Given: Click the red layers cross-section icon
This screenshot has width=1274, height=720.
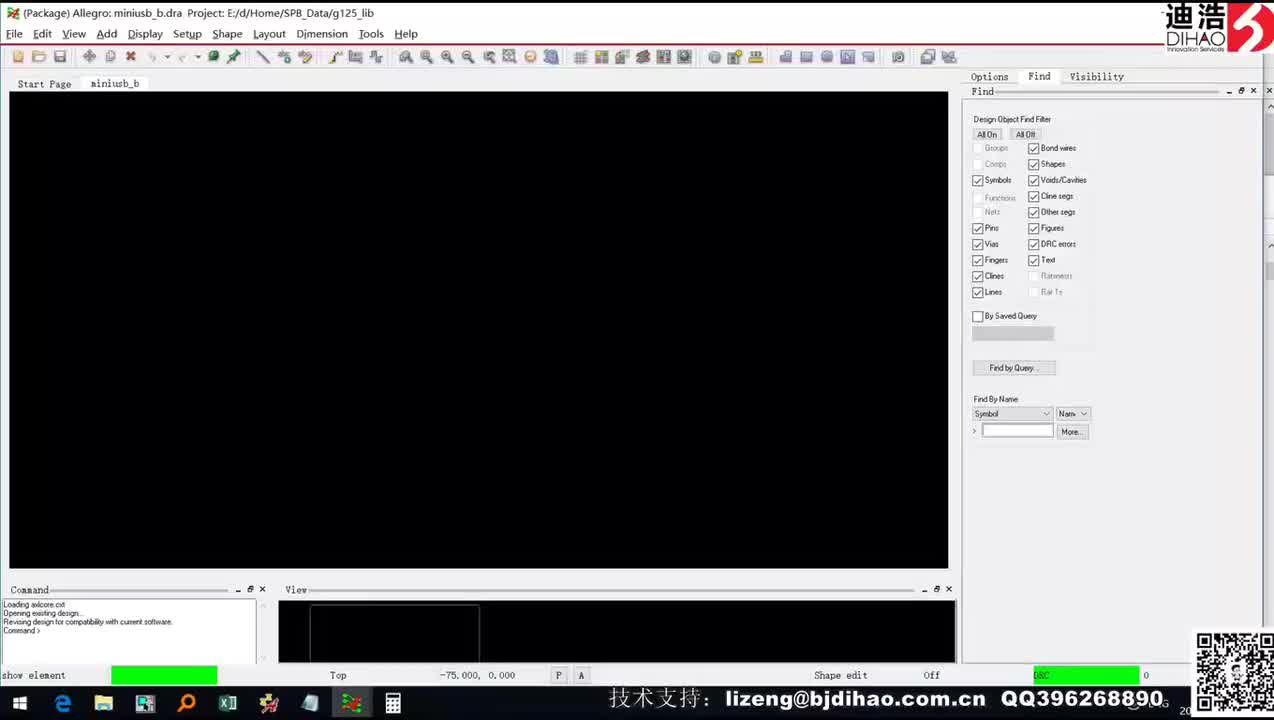Looking at the screenshot, I should (643, 57).
